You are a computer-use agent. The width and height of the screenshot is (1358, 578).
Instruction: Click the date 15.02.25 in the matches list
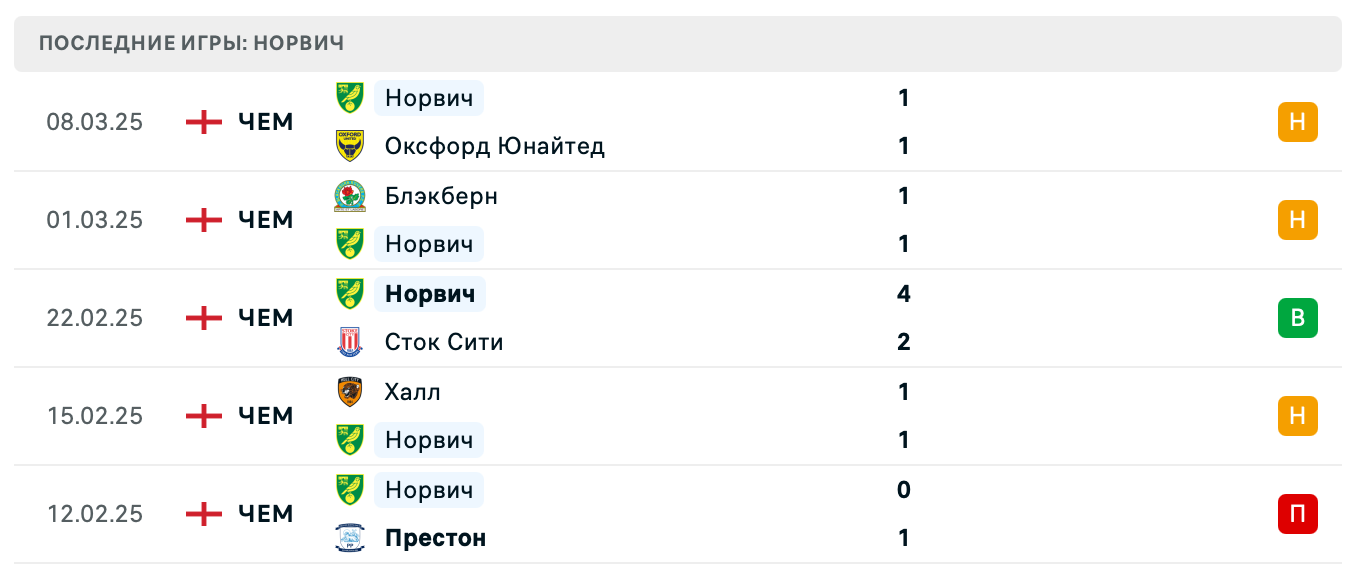(95, 416)
